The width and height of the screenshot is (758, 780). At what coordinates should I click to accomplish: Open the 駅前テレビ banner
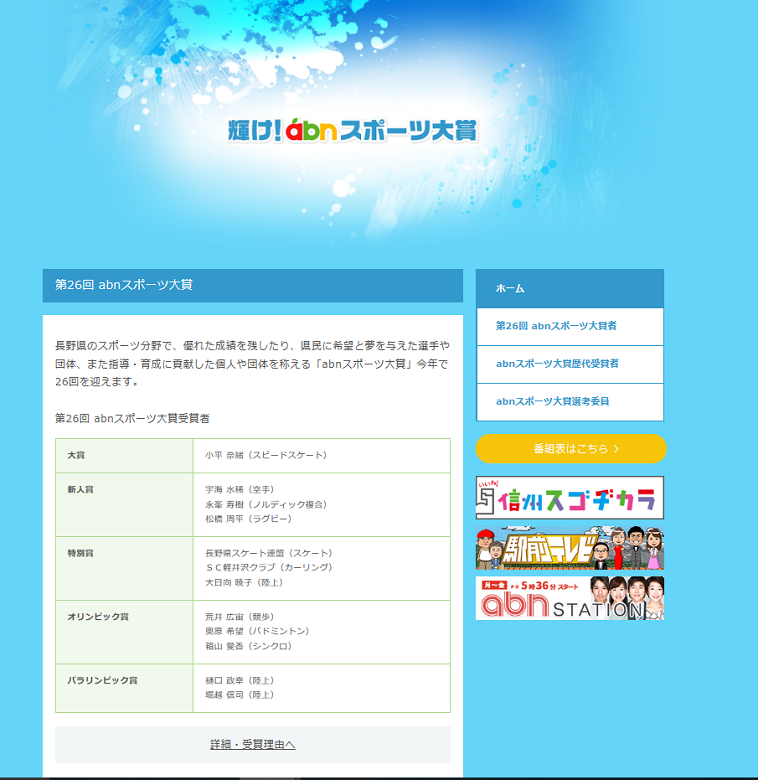[569, 548]
